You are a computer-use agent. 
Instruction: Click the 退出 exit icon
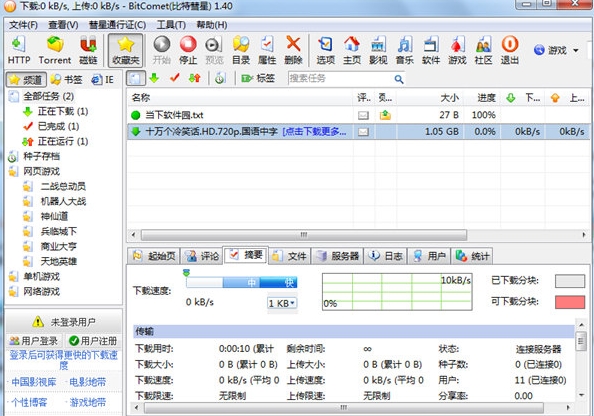(510, 50)
